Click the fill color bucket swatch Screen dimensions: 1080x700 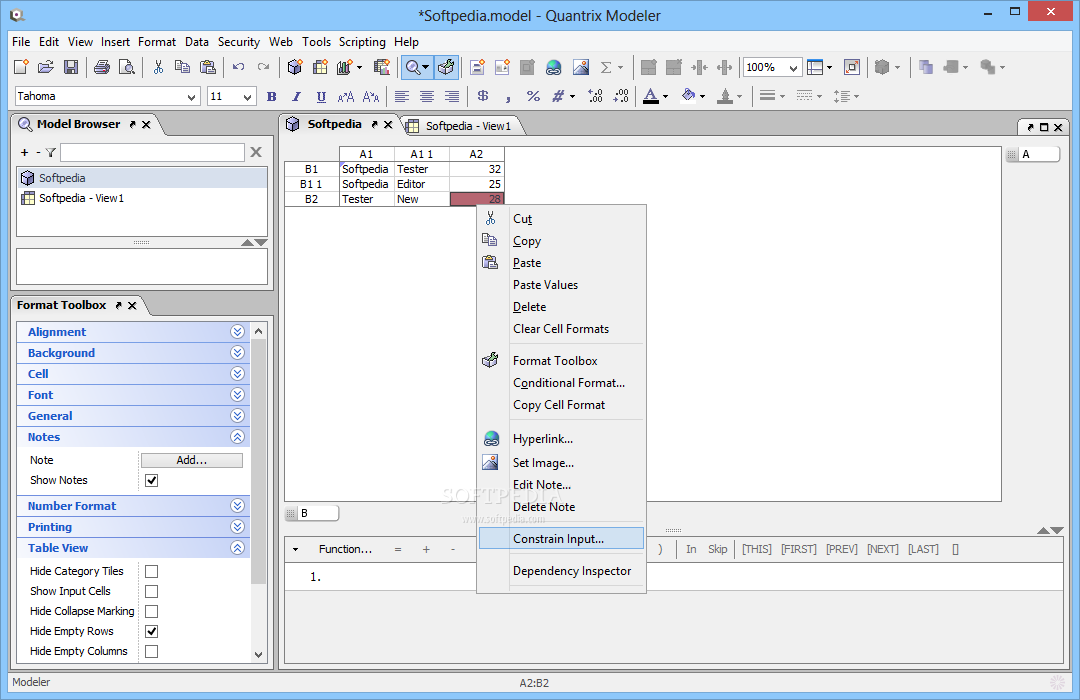[x=688, y=96]
